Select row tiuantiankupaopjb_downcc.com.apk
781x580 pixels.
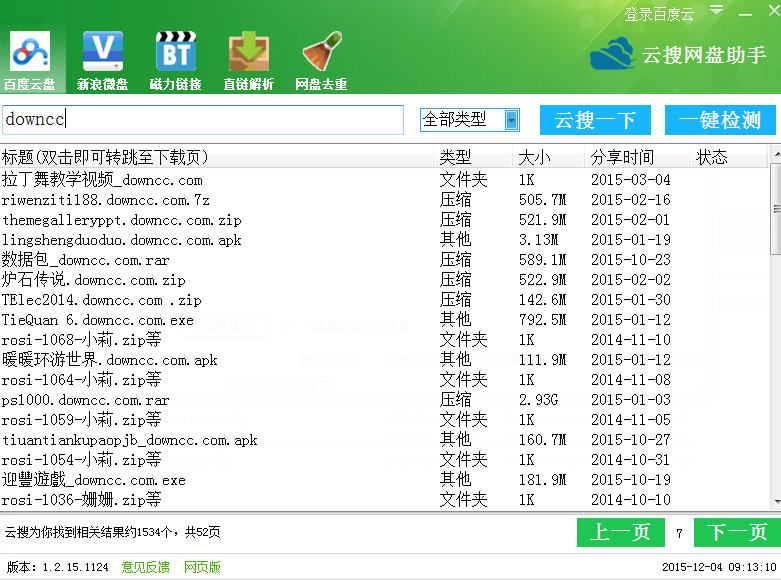point(384,440)
